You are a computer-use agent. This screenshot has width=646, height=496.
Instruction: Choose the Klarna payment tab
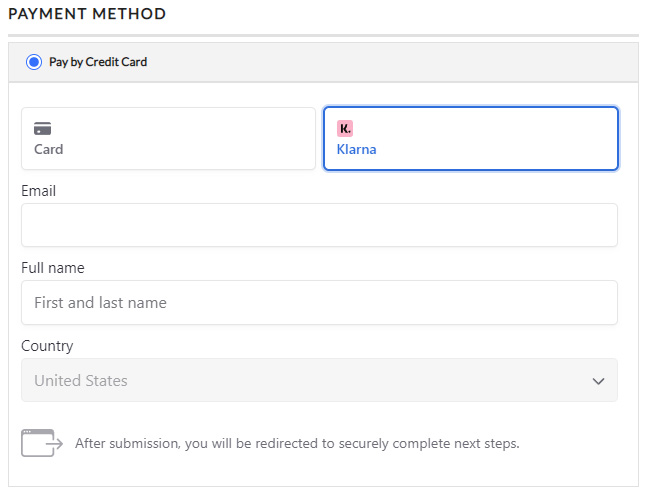click(470, 139)
